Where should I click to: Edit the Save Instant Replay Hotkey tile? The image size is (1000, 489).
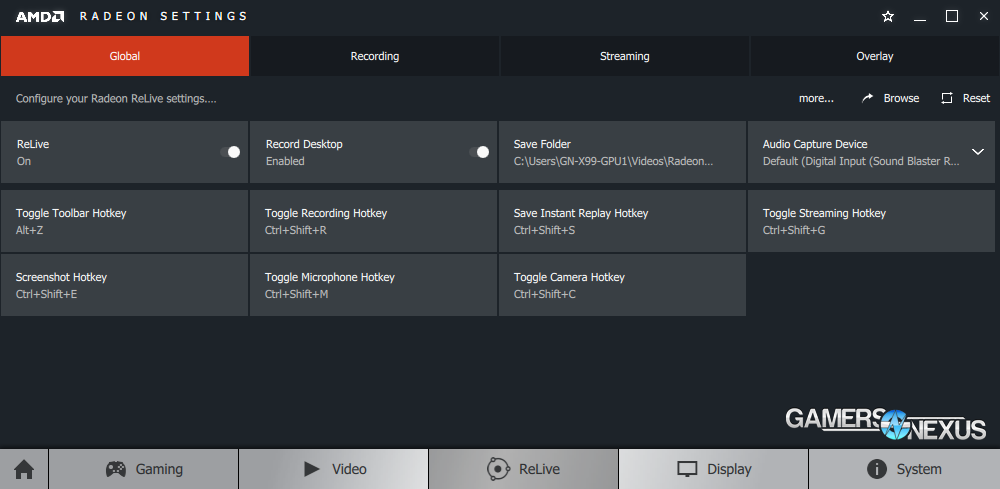pos(622,221)
